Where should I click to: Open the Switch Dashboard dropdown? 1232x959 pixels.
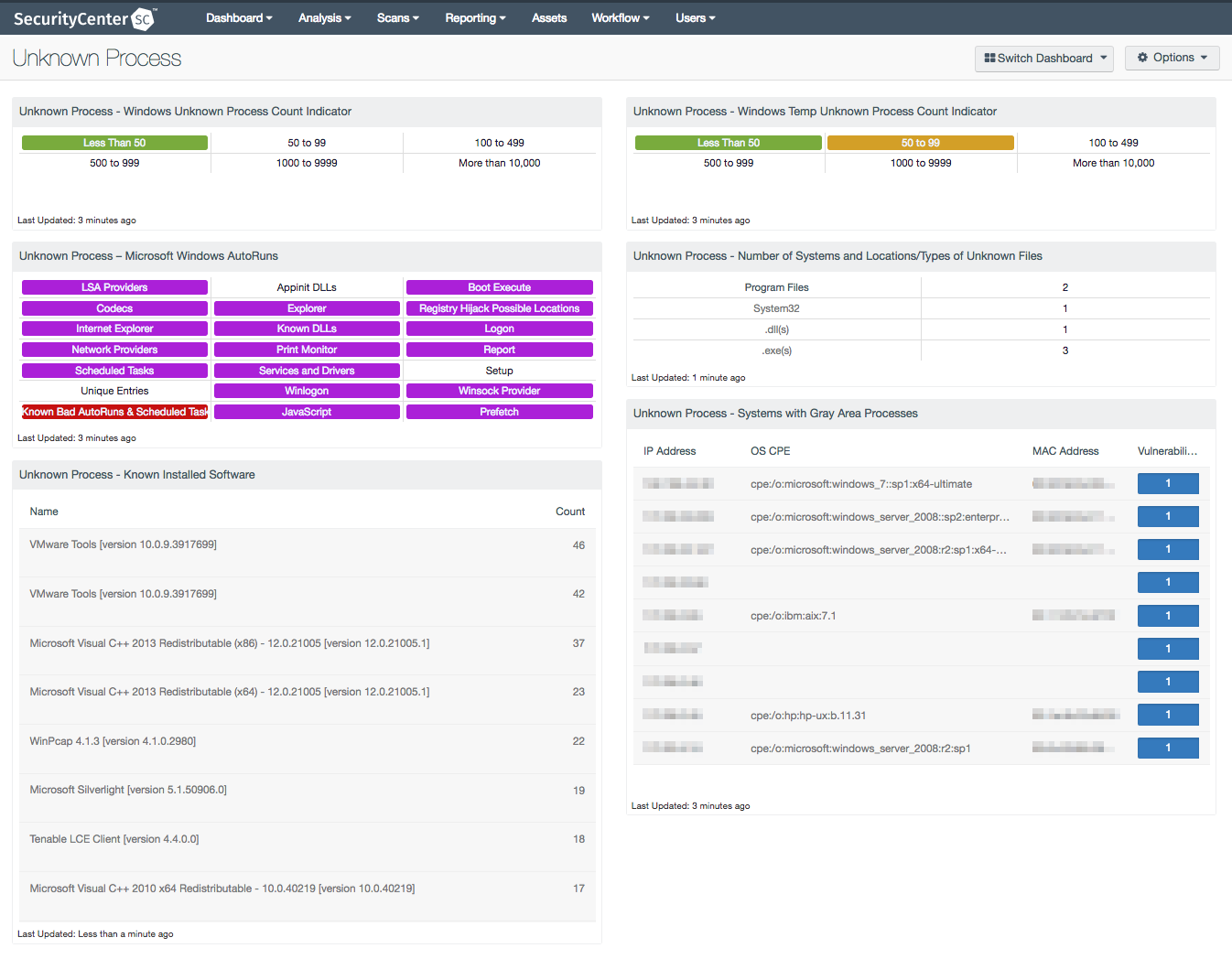[x=1044, y=58]
